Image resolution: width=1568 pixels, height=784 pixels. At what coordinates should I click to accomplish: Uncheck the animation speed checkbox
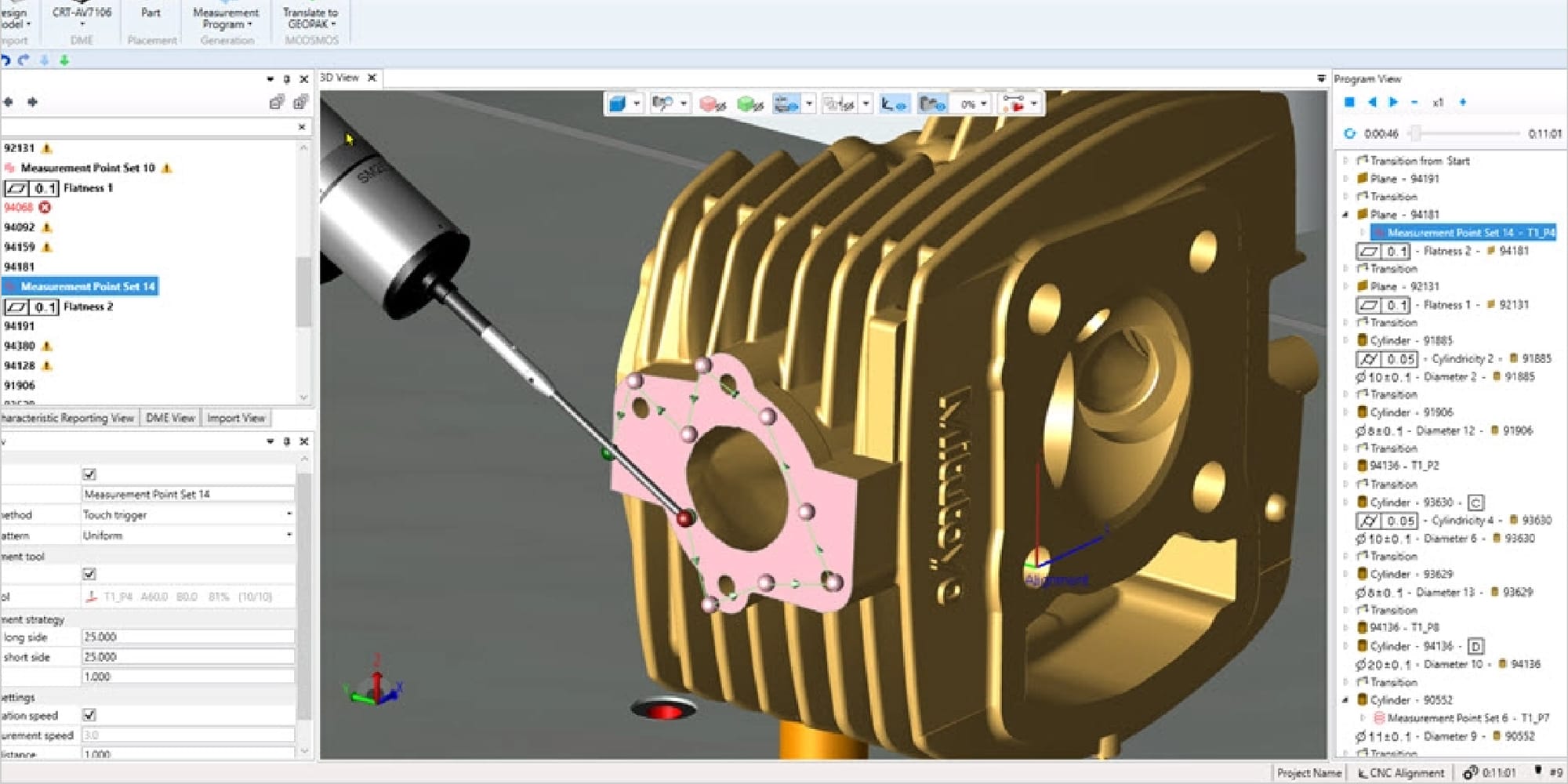pyautogui.click(x=89, y=715)
